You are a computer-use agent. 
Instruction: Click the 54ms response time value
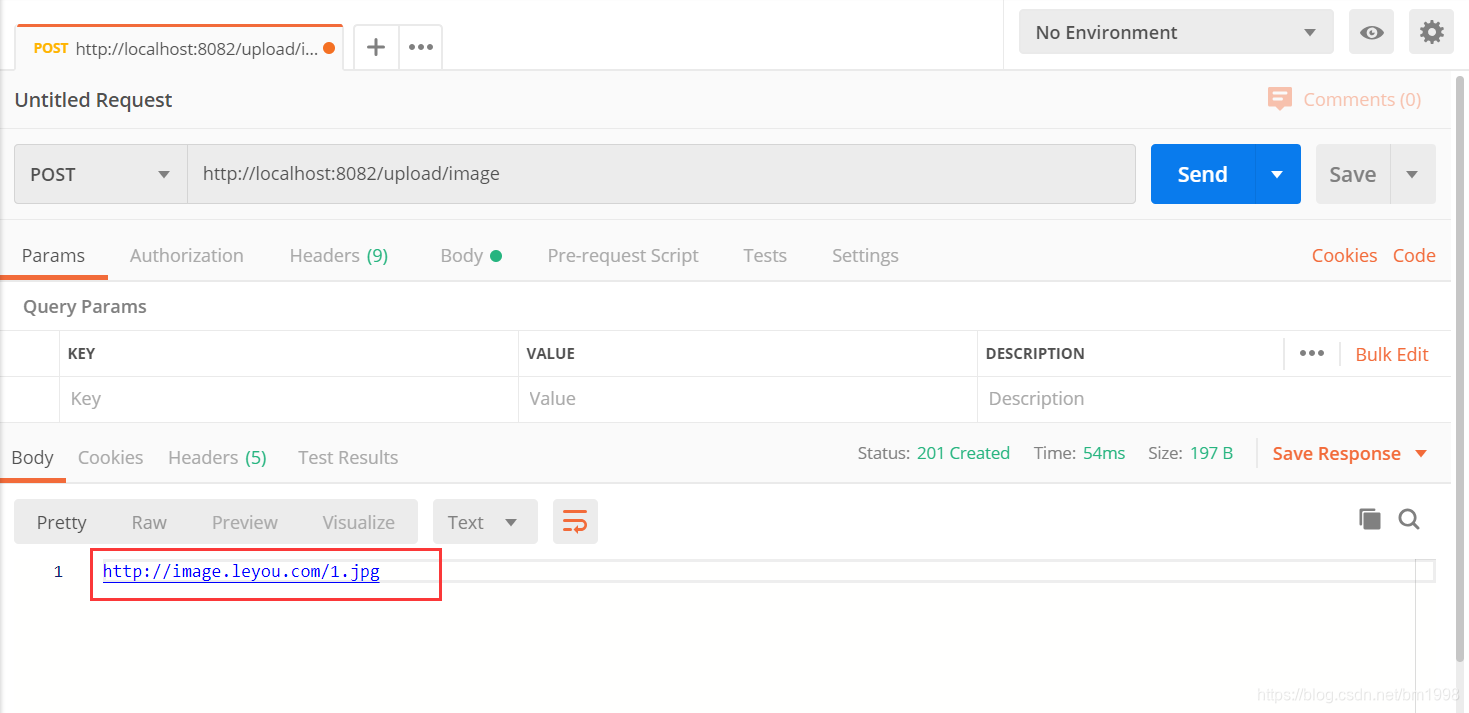1104,453
